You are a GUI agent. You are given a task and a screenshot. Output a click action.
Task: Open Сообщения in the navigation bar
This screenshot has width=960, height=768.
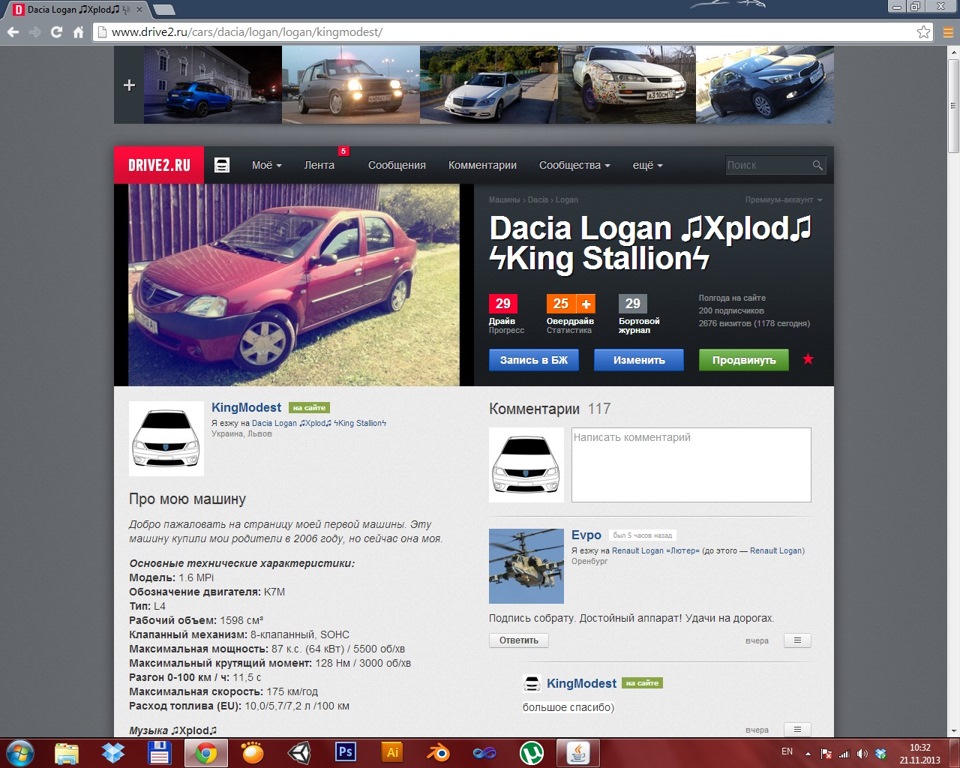[397, 165]
